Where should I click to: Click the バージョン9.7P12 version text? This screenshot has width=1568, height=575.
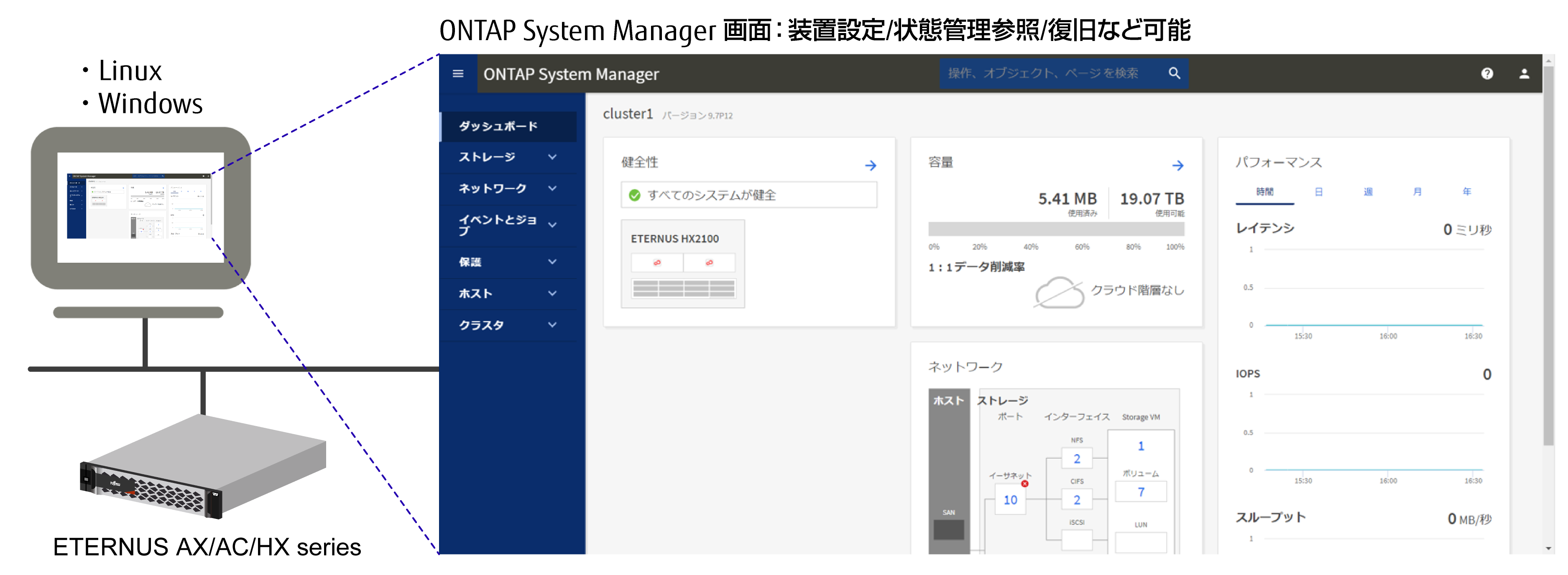point(697,115)
